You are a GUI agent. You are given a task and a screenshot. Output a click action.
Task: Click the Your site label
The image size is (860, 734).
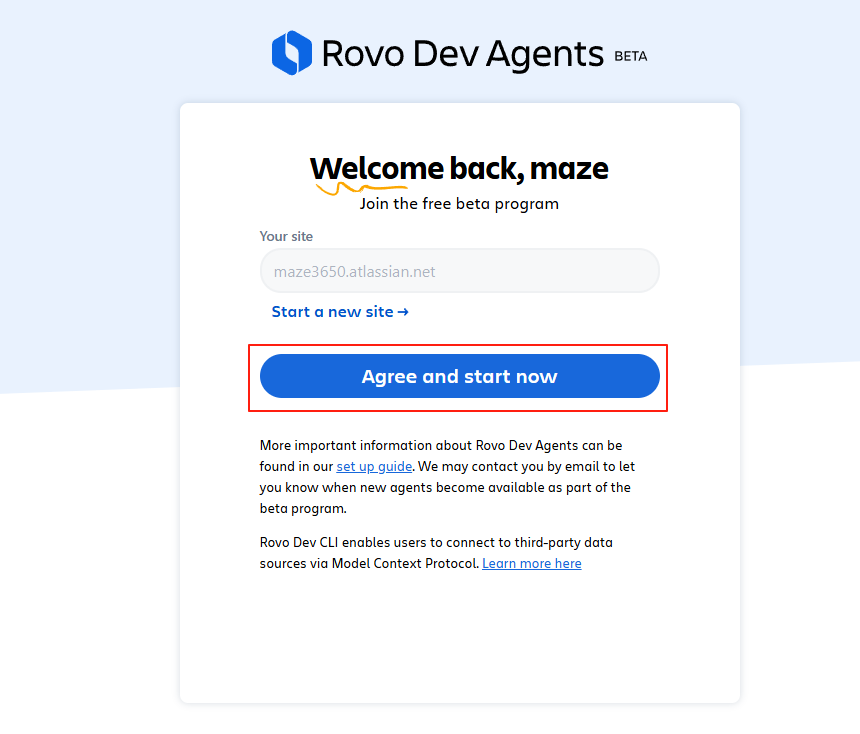pos(285,236)
